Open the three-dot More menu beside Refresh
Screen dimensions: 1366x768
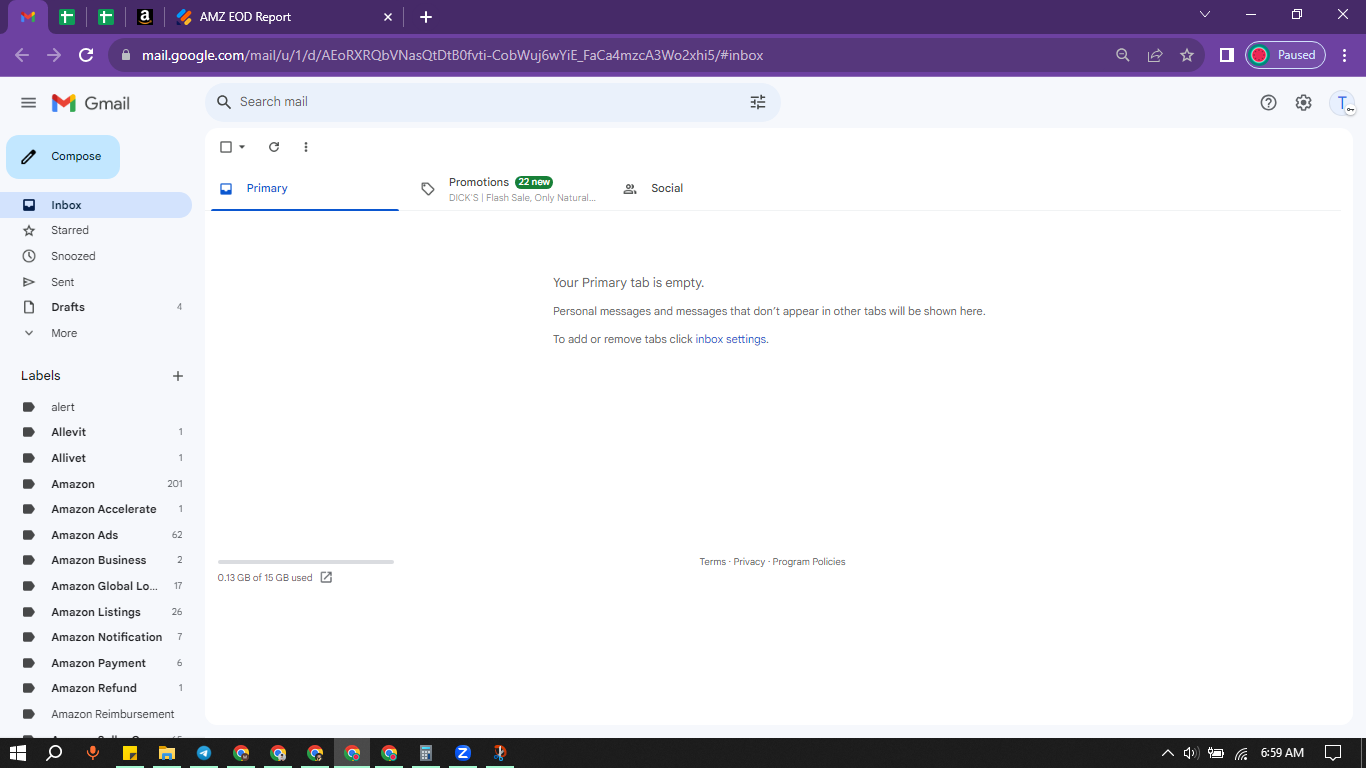pyautogui.click(x=306, y=147)
